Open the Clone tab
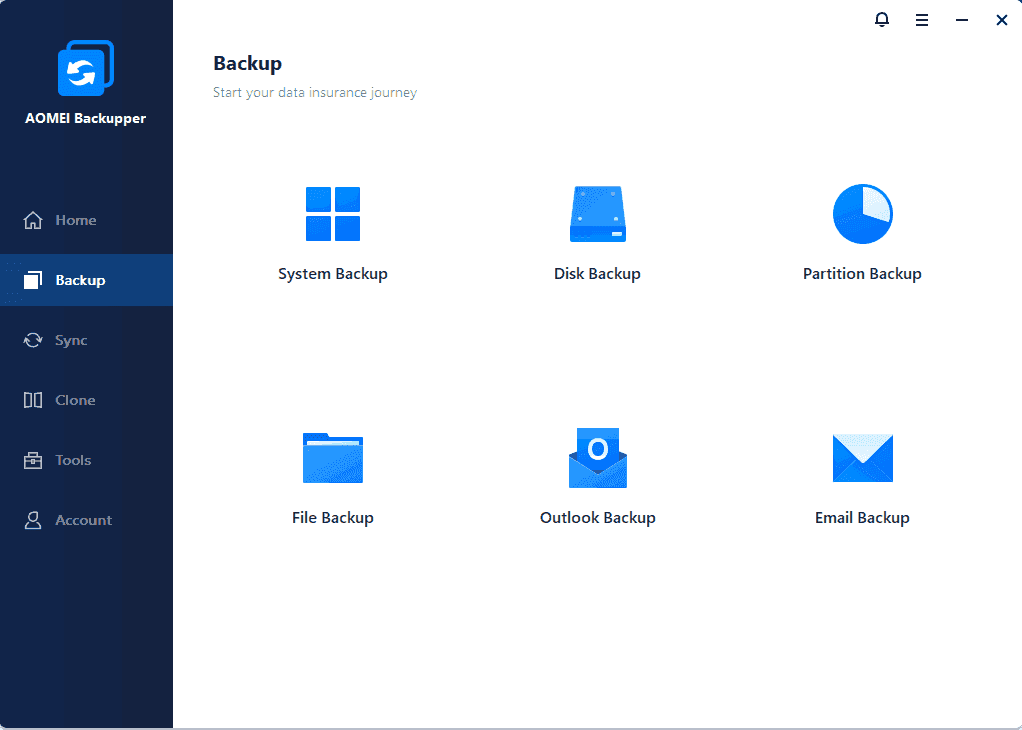 86,400
